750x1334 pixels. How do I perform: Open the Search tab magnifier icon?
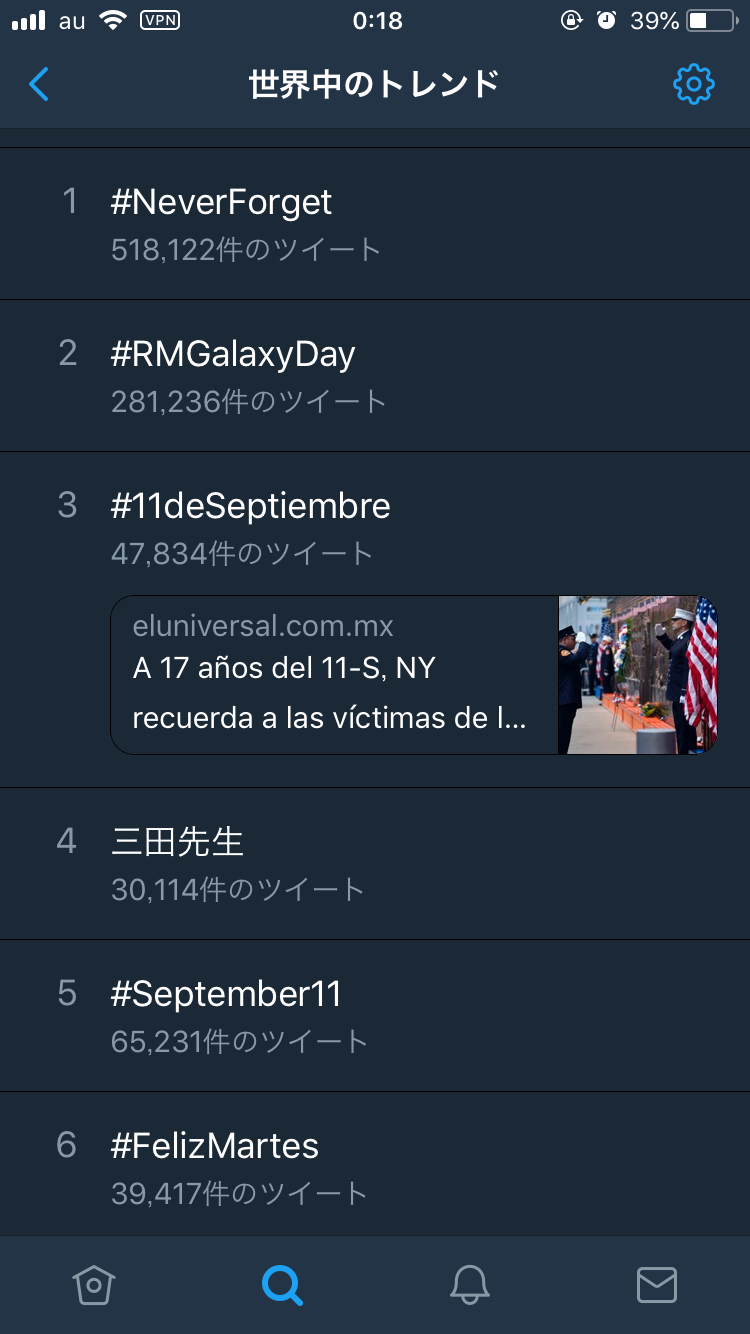[x=282, y=1284]
